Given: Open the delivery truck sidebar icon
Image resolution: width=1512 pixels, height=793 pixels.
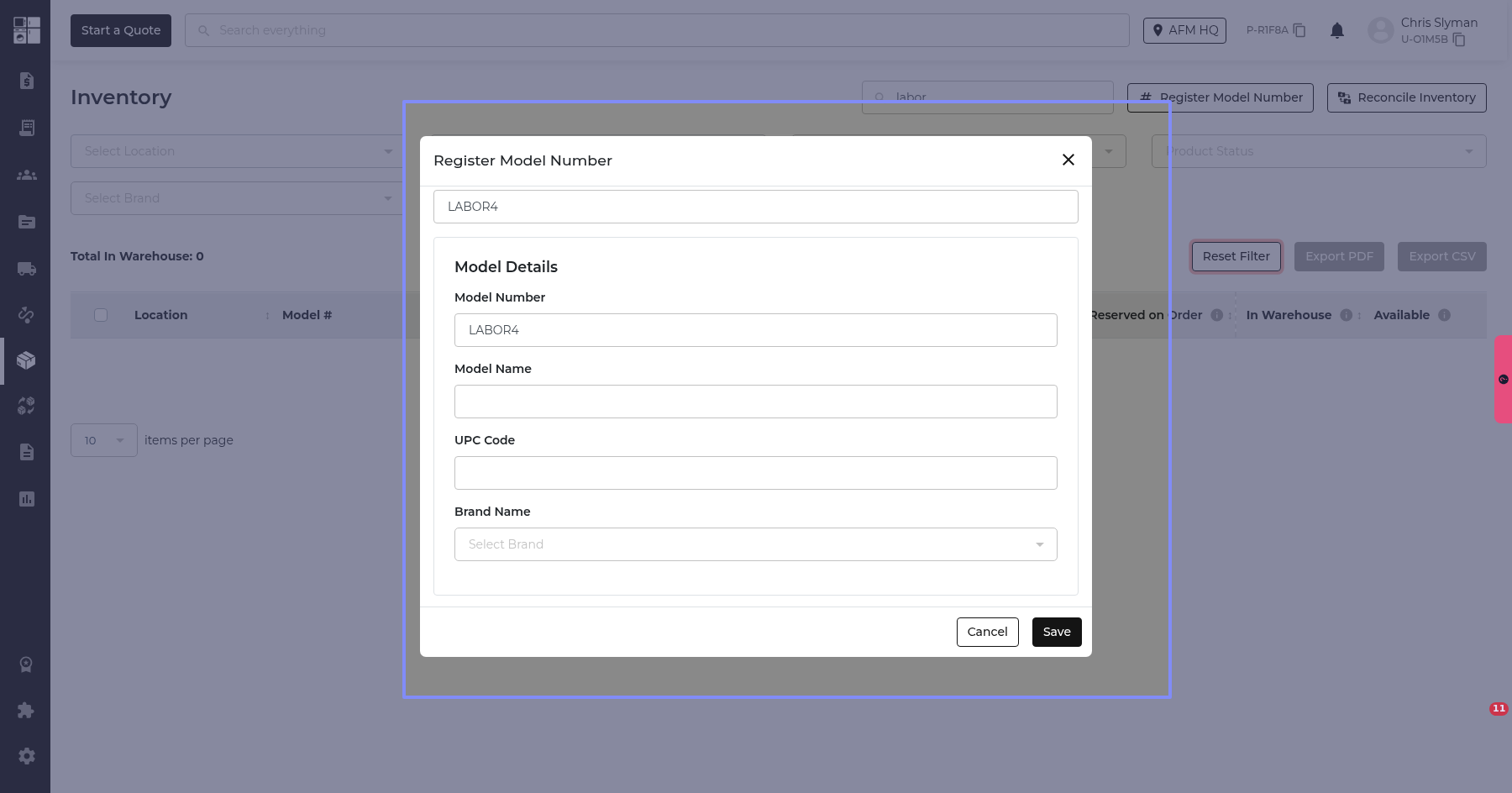Looking at the screenshot, I should [x=26, y=269].
